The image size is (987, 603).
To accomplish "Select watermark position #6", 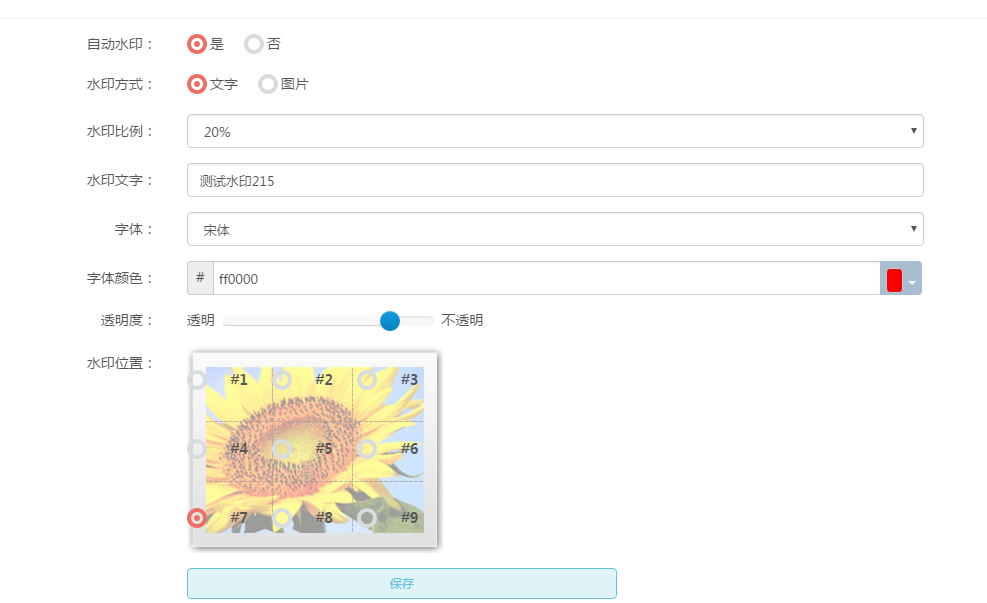I will tap(367, 449).
